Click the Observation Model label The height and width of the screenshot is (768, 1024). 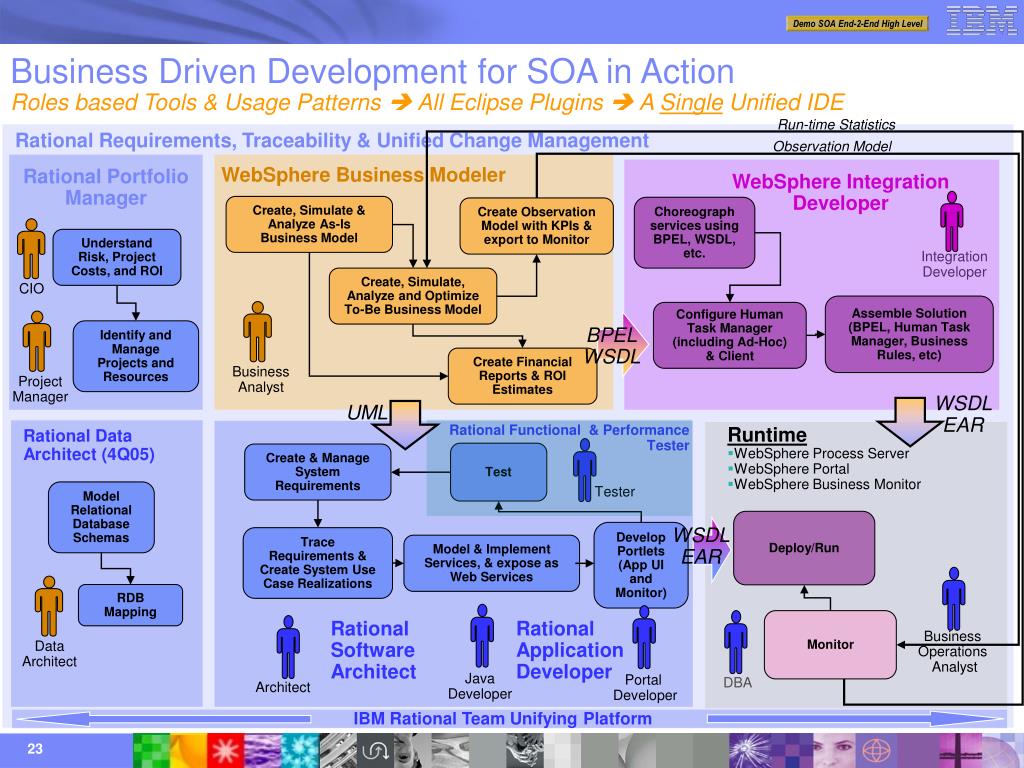click(832, 146)
